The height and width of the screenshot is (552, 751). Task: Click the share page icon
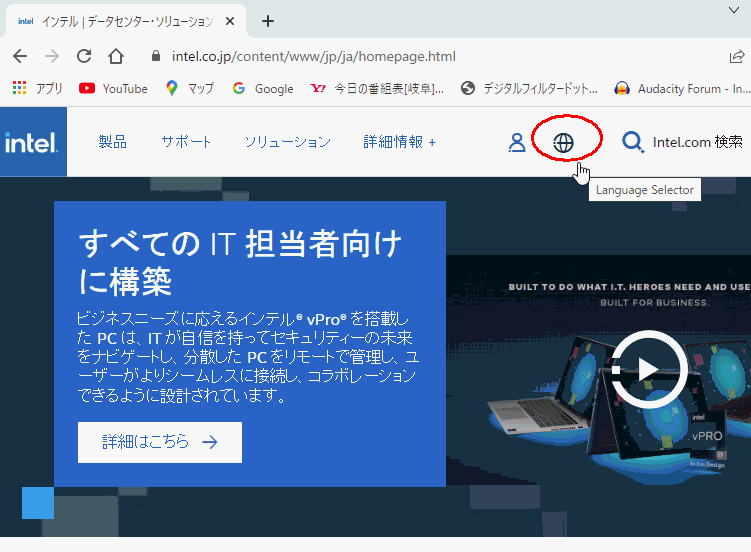pyautogui.click(x=737, y=56)
